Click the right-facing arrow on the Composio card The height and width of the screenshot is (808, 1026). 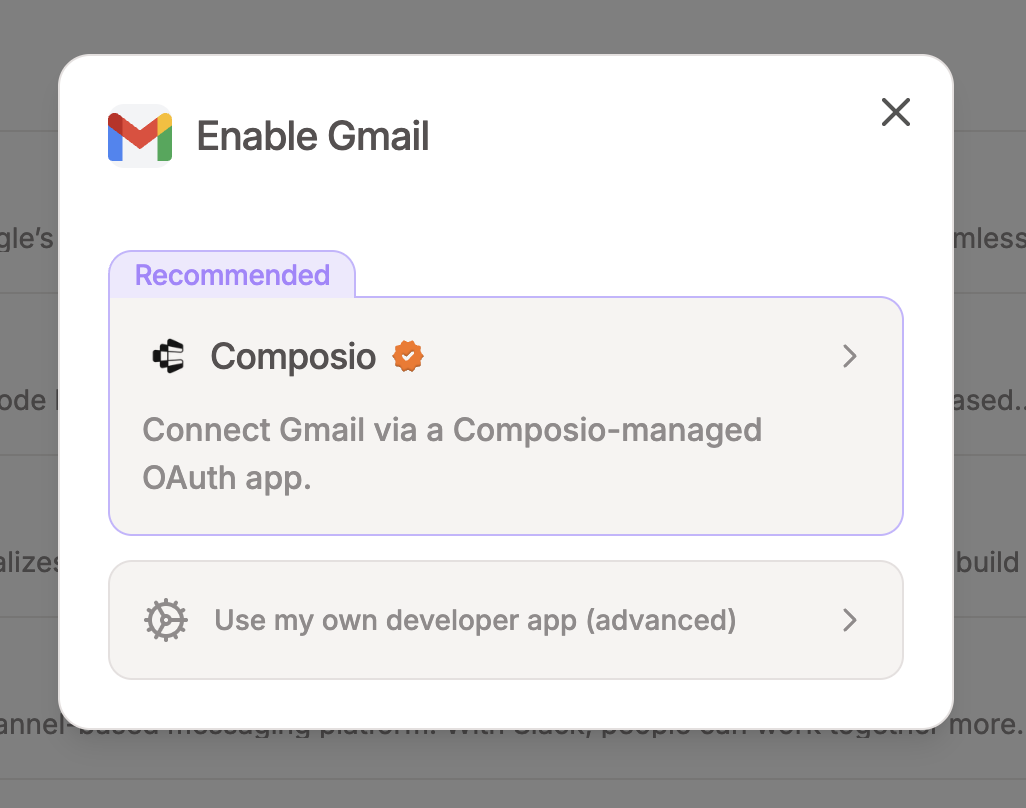tap(849, 356)
